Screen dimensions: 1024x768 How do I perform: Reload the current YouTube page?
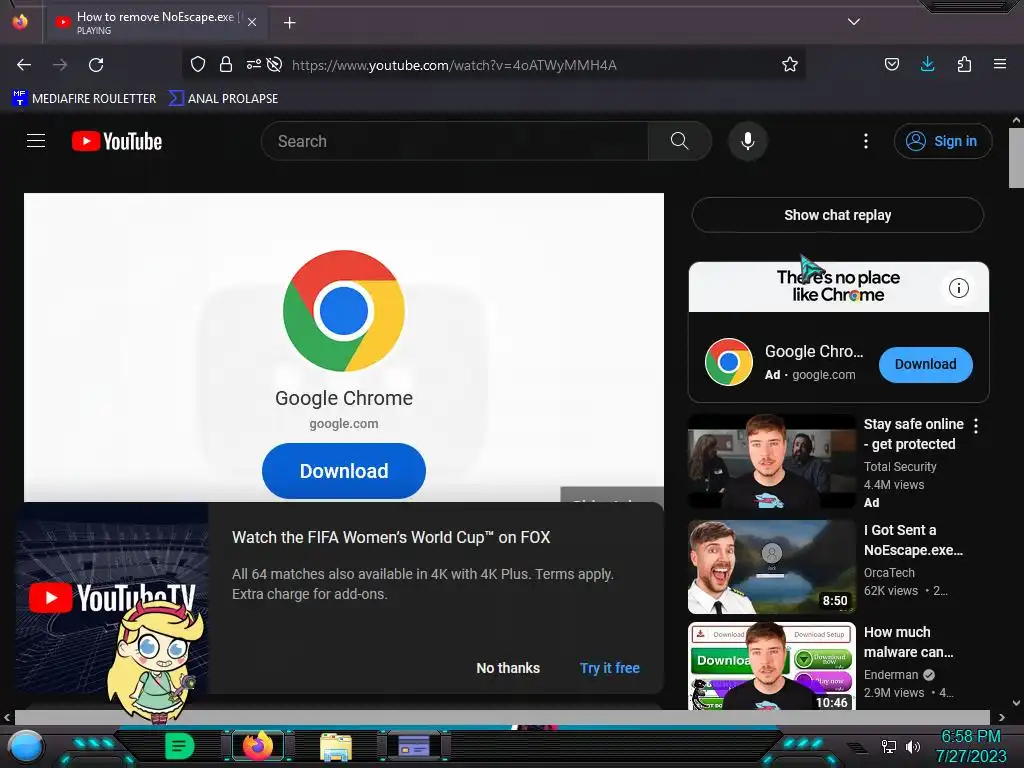(96, 65)
